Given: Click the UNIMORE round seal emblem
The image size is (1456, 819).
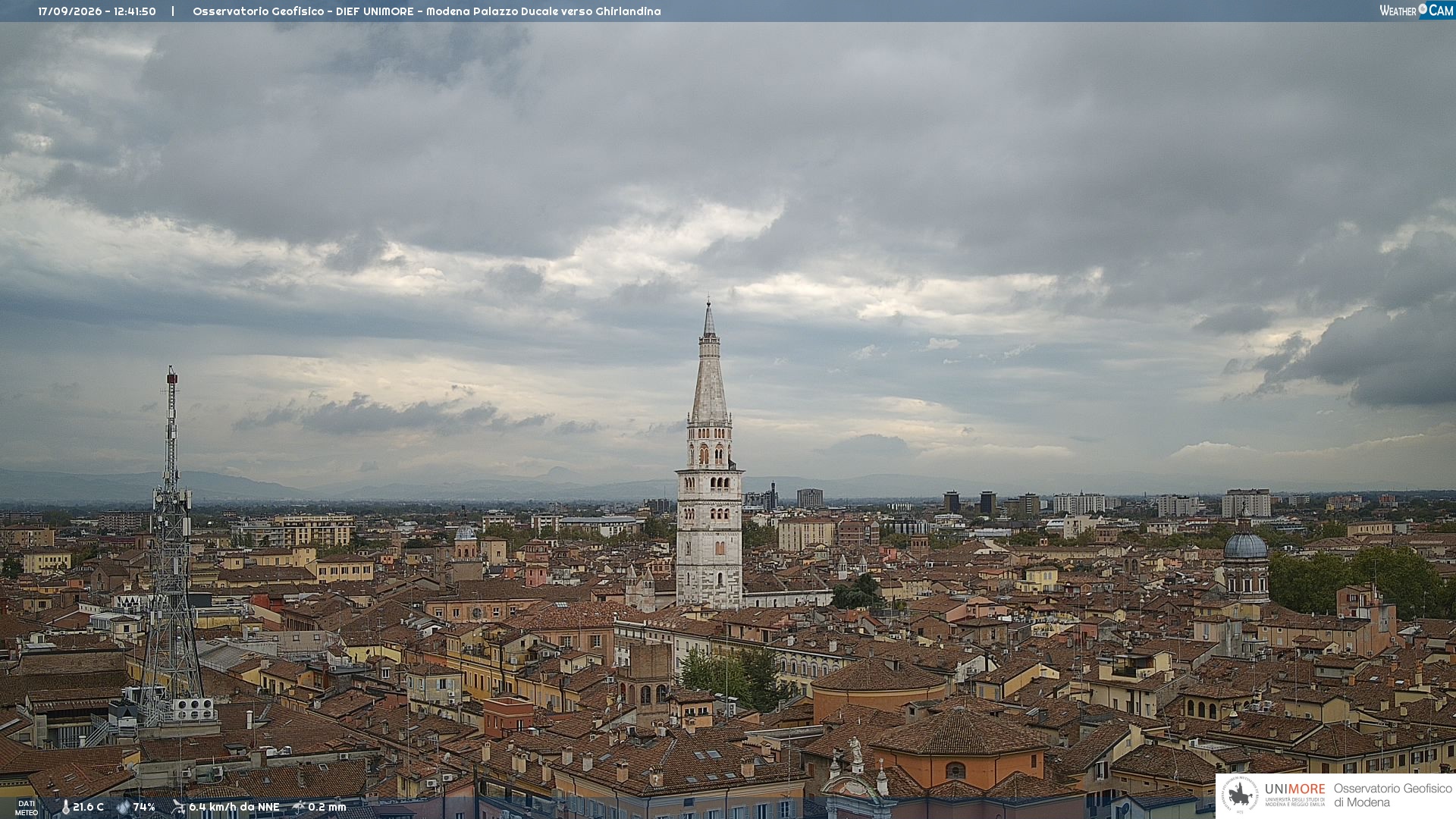Looking at the screenshot, I should pos(1240,795).
